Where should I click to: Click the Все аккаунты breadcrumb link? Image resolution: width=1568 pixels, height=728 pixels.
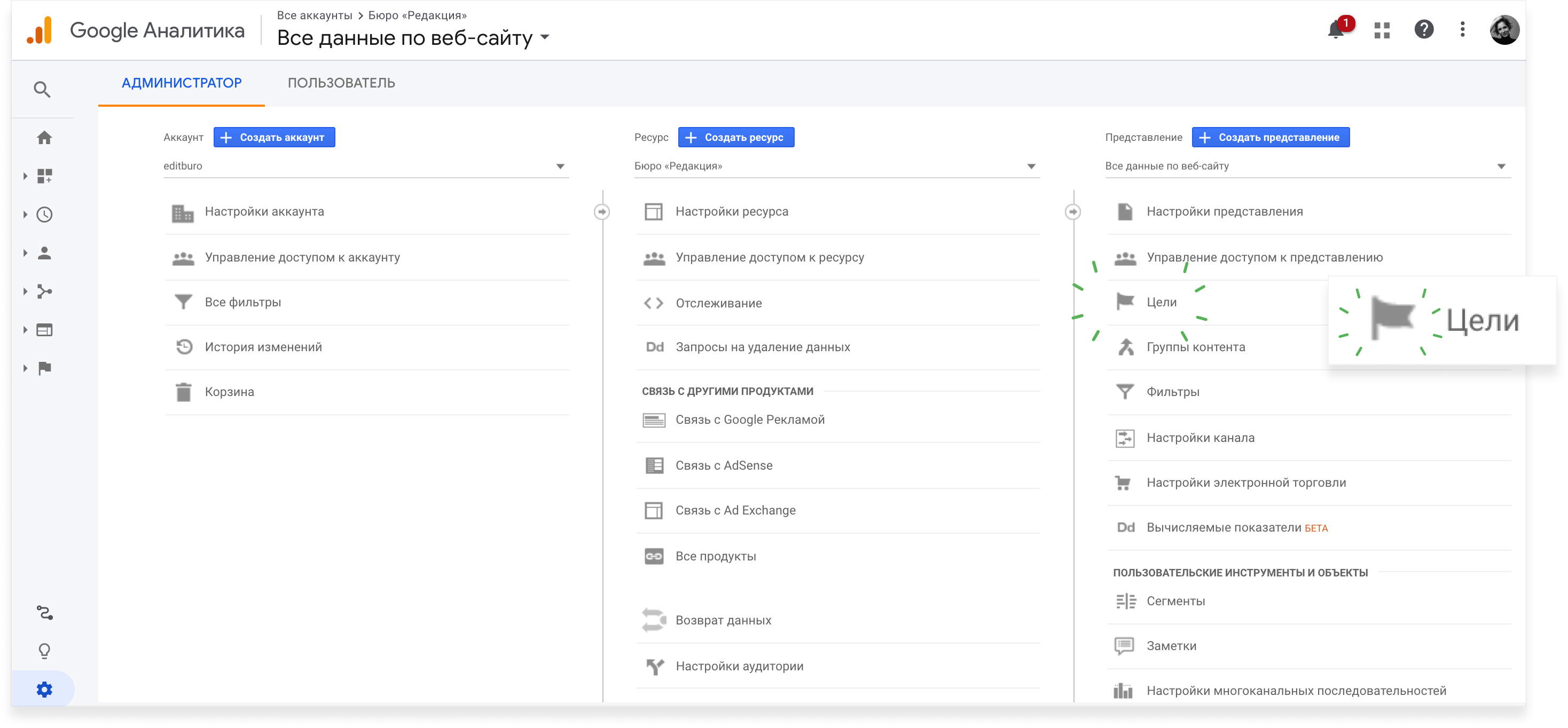[315, 16]
